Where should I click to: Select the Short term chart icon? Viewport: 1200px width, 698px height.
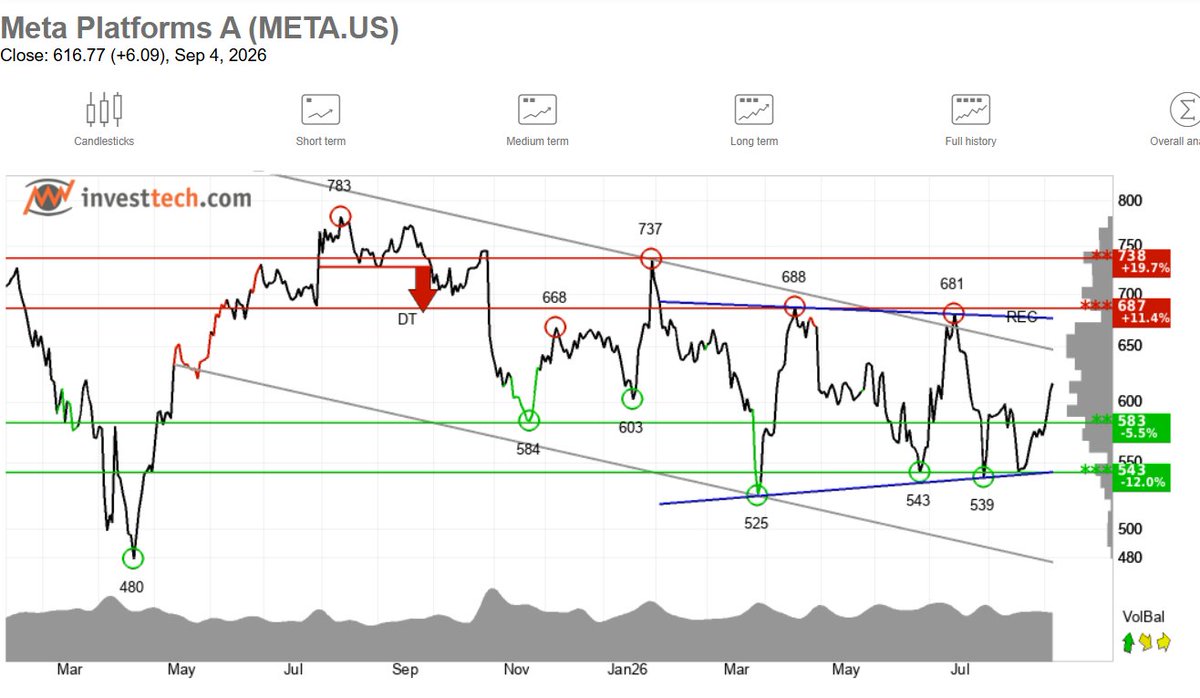[x=321, y=109]
